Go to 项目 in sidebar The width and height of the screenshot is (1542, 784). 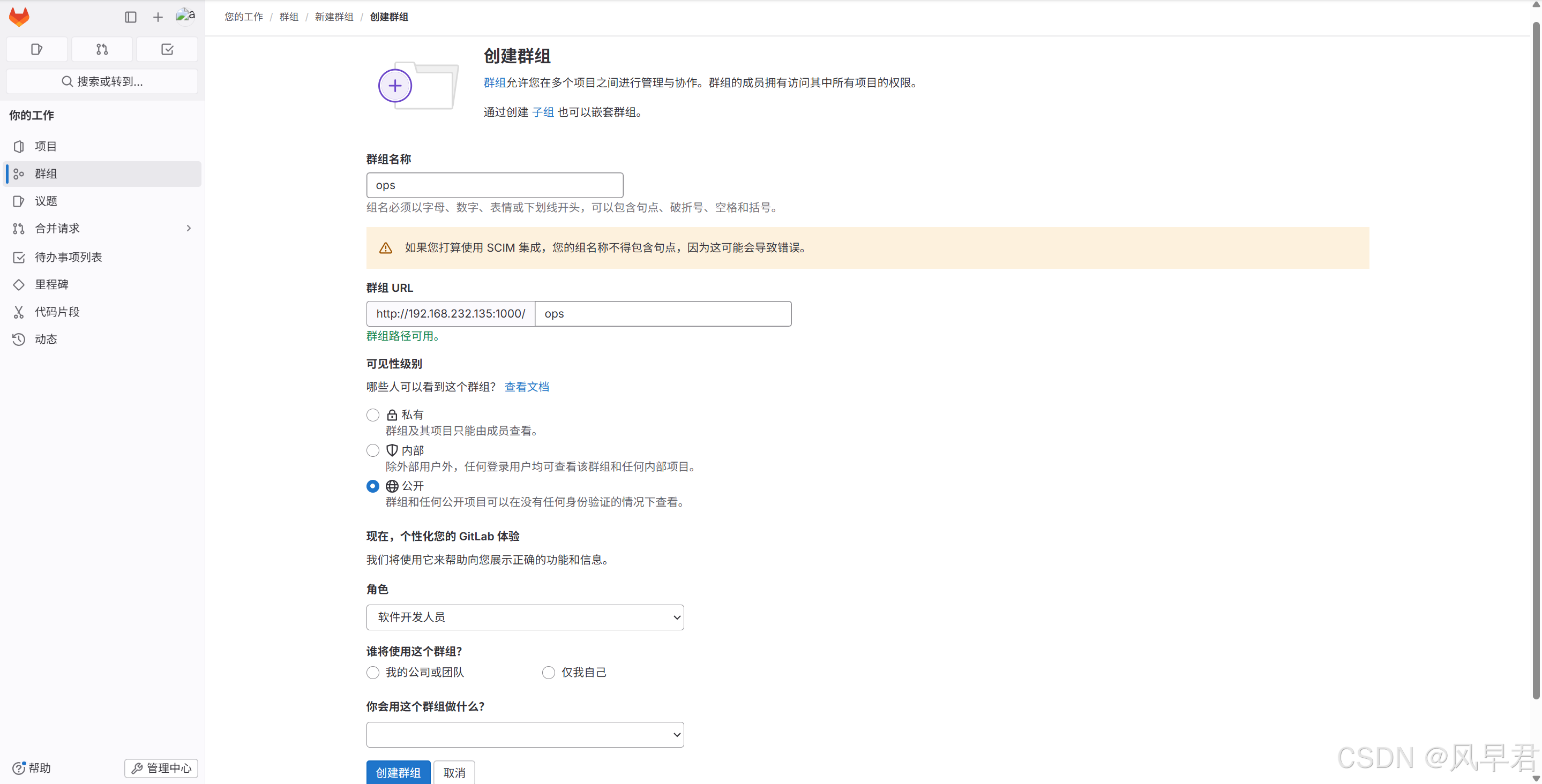46,146
